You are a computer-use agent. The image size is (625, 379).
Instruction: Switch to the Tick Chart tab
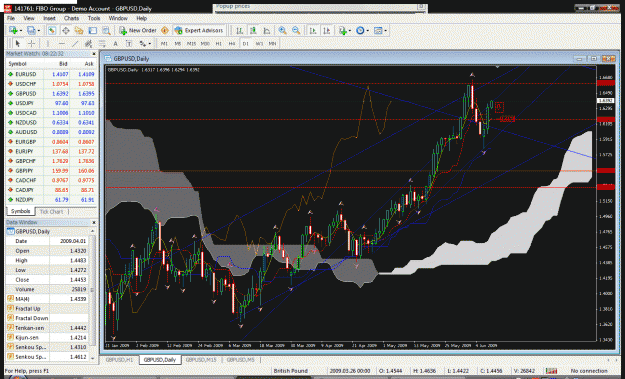click(x=51, y=212)
